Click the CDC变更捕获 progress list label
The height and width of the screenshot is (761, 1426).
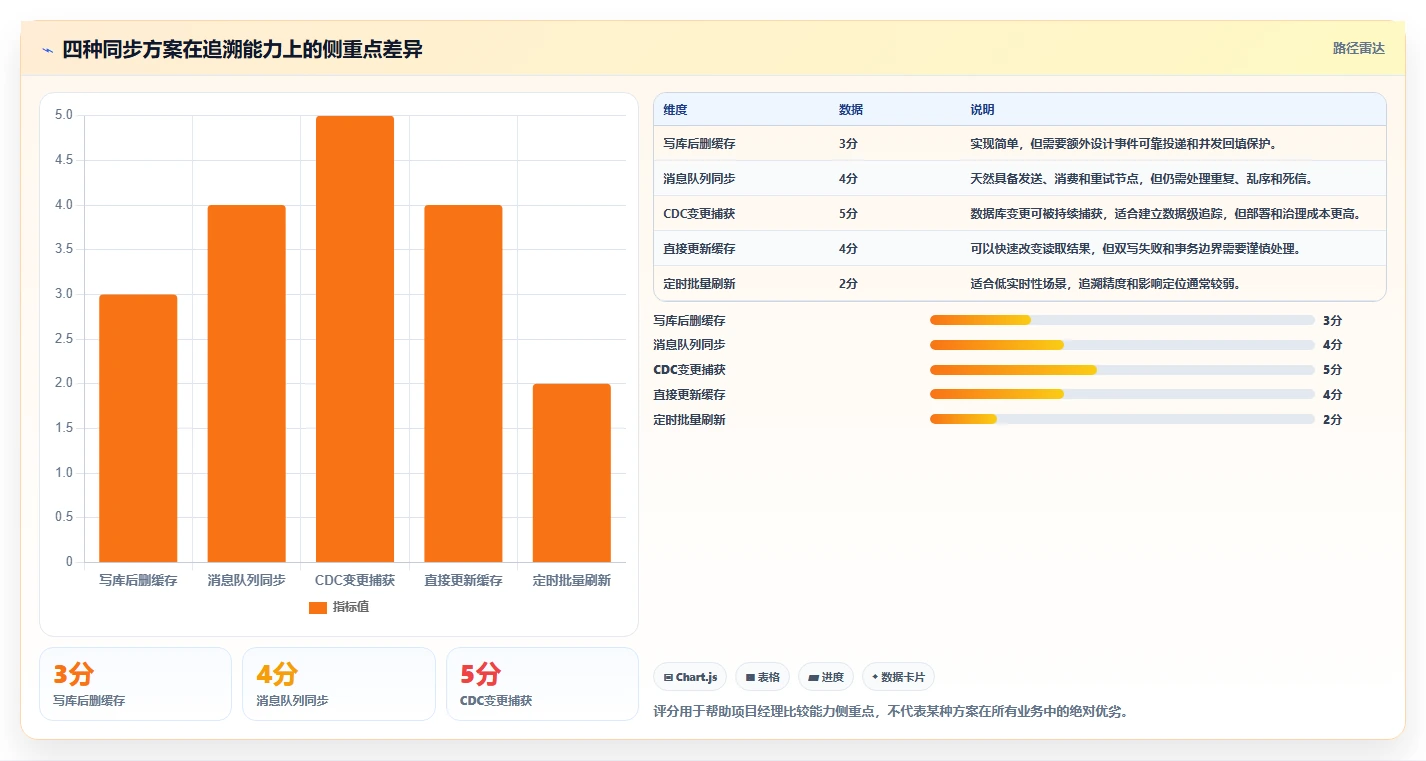(689, 370)
